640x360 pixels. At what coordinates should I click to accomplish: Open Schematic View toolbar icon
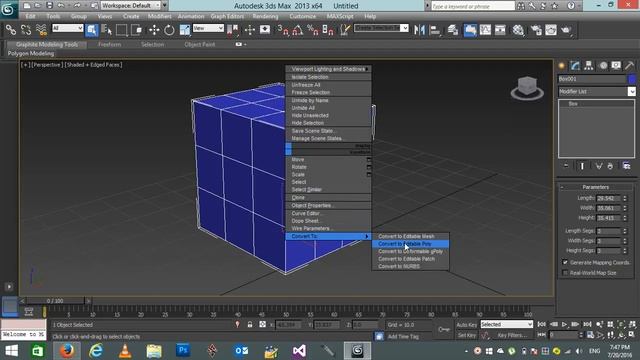(x=500, y=30)
